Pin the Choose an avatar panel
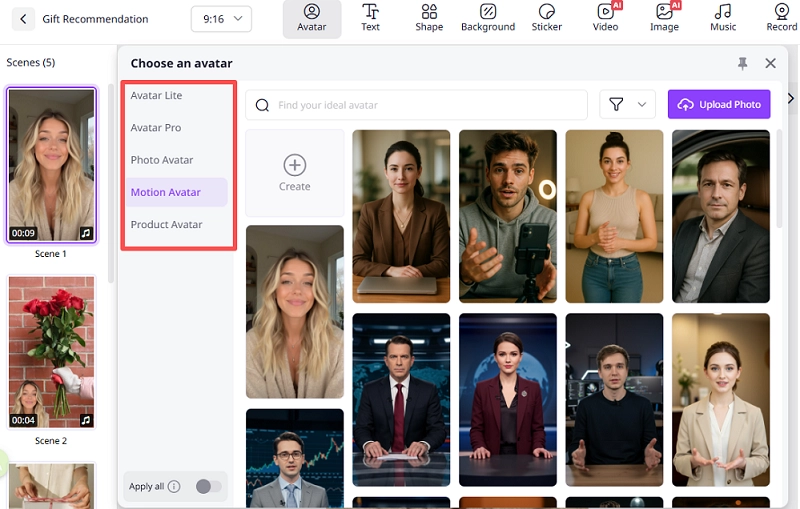The height and width of the screenshot is (509, 800). point(742,63)
